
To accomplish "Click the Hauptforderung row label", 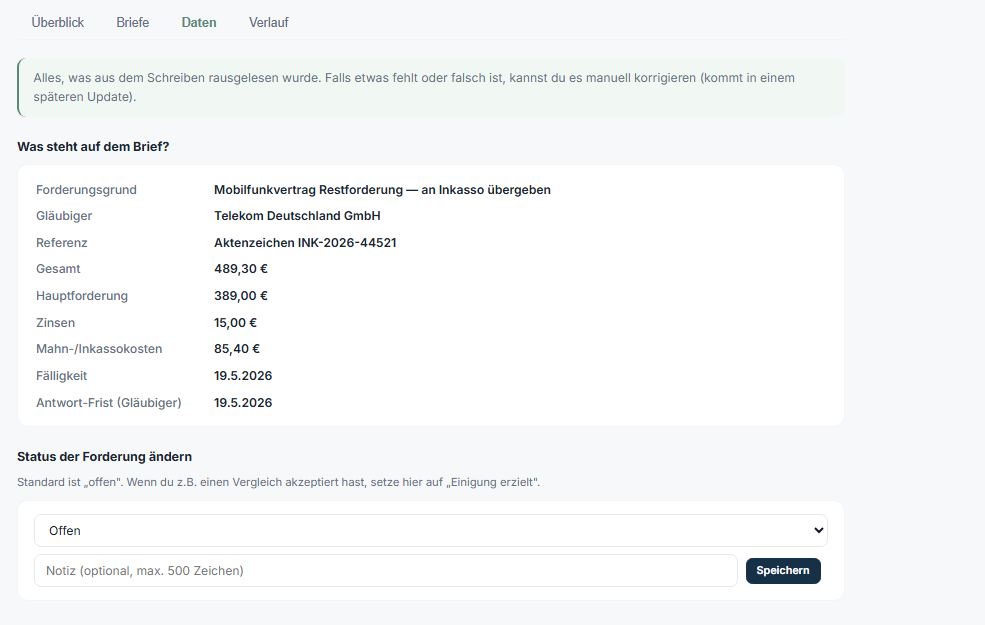I will (82, 296).
